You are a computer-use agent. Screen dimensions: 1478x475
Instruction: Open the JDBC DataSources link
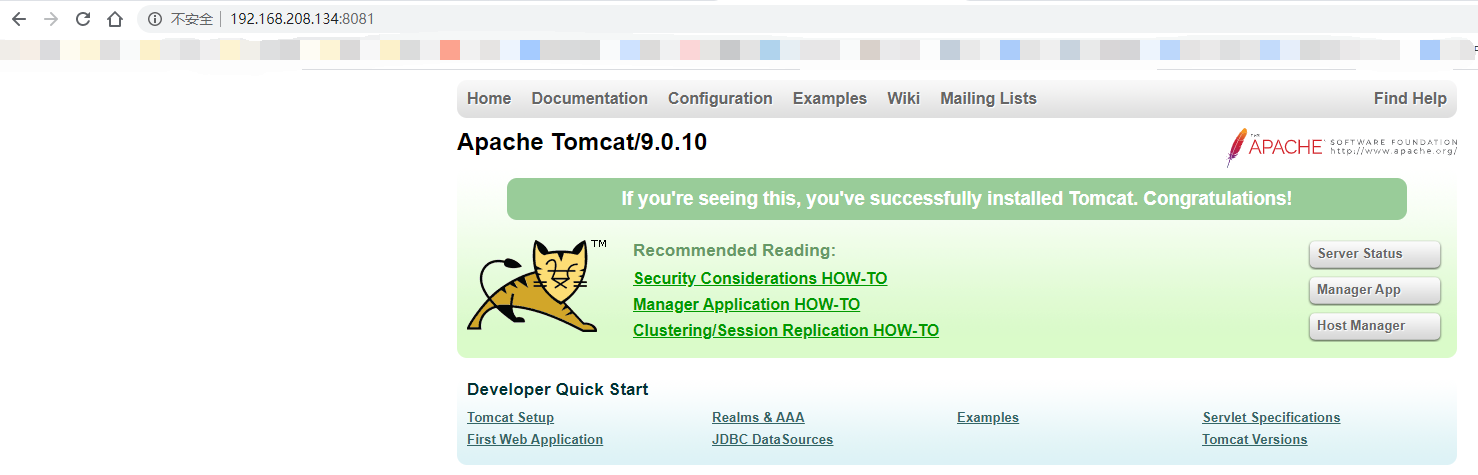[772, 439]
